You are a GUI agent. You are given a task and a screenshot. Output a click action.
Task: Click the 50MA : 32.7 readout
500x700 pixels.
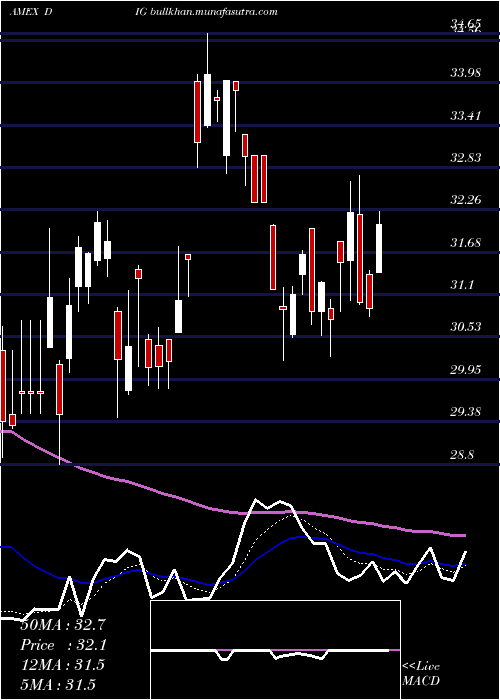[x=62, y=625]
